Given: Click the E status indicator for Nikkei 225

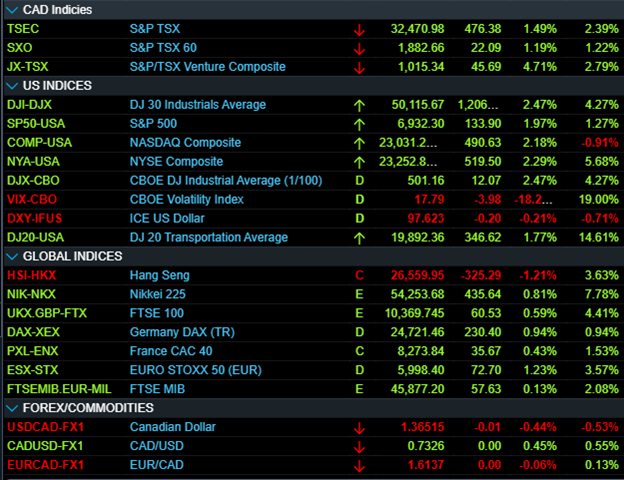Looking at the screenshot, I should tap(359, 294).
